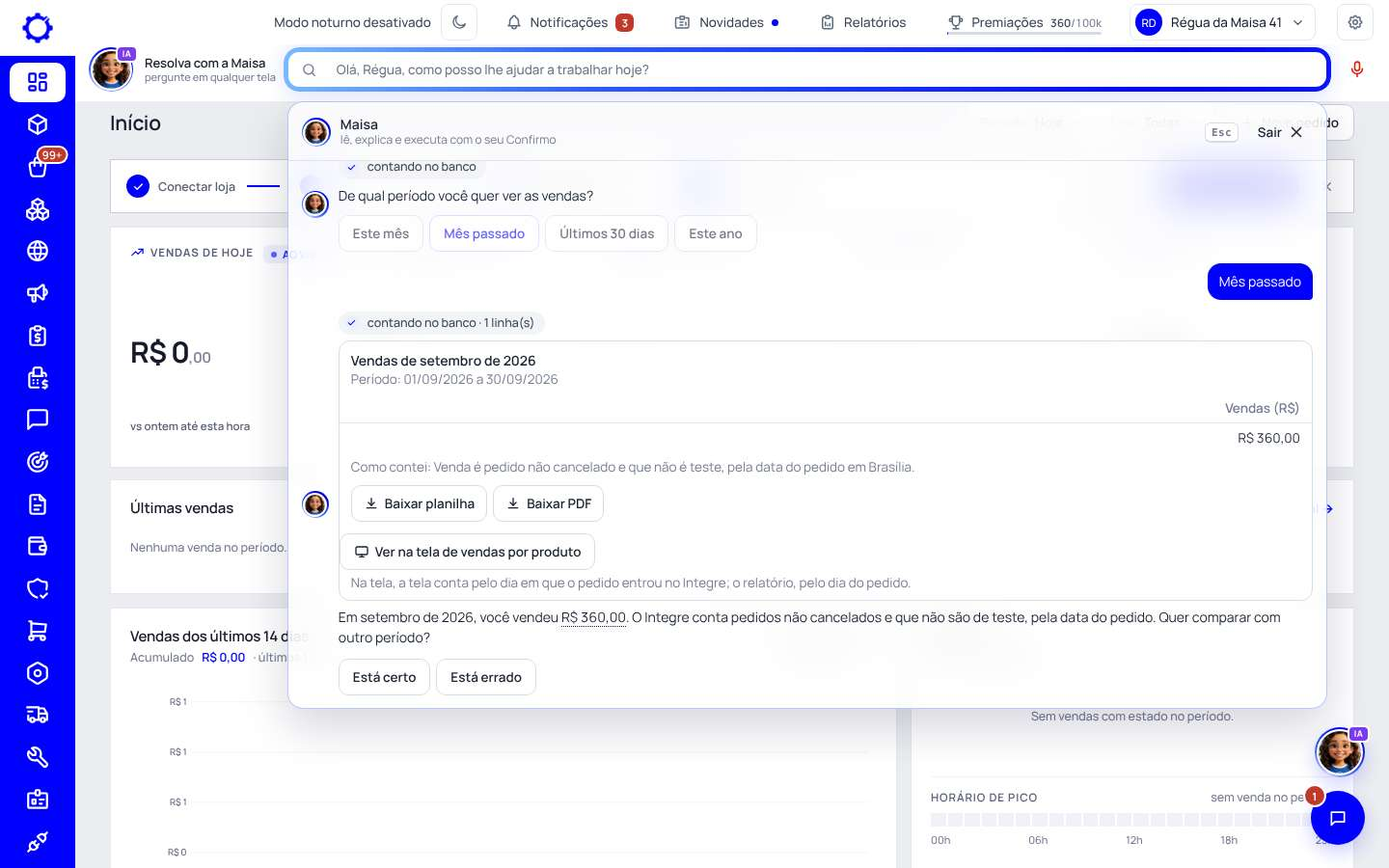Screen dimensions: 1389x868
Task: Confirm with the Está certo button
Action: click(384, 677)
